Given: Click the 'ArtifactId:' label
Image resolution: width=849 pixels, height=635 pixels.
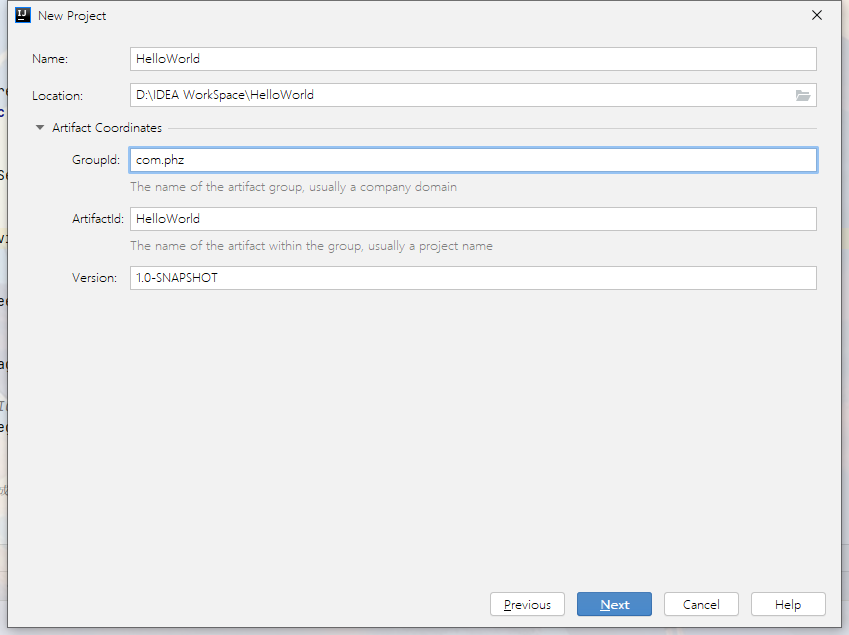Looking at the screenshot, I should pyautogui.click(x=98, y=219).
